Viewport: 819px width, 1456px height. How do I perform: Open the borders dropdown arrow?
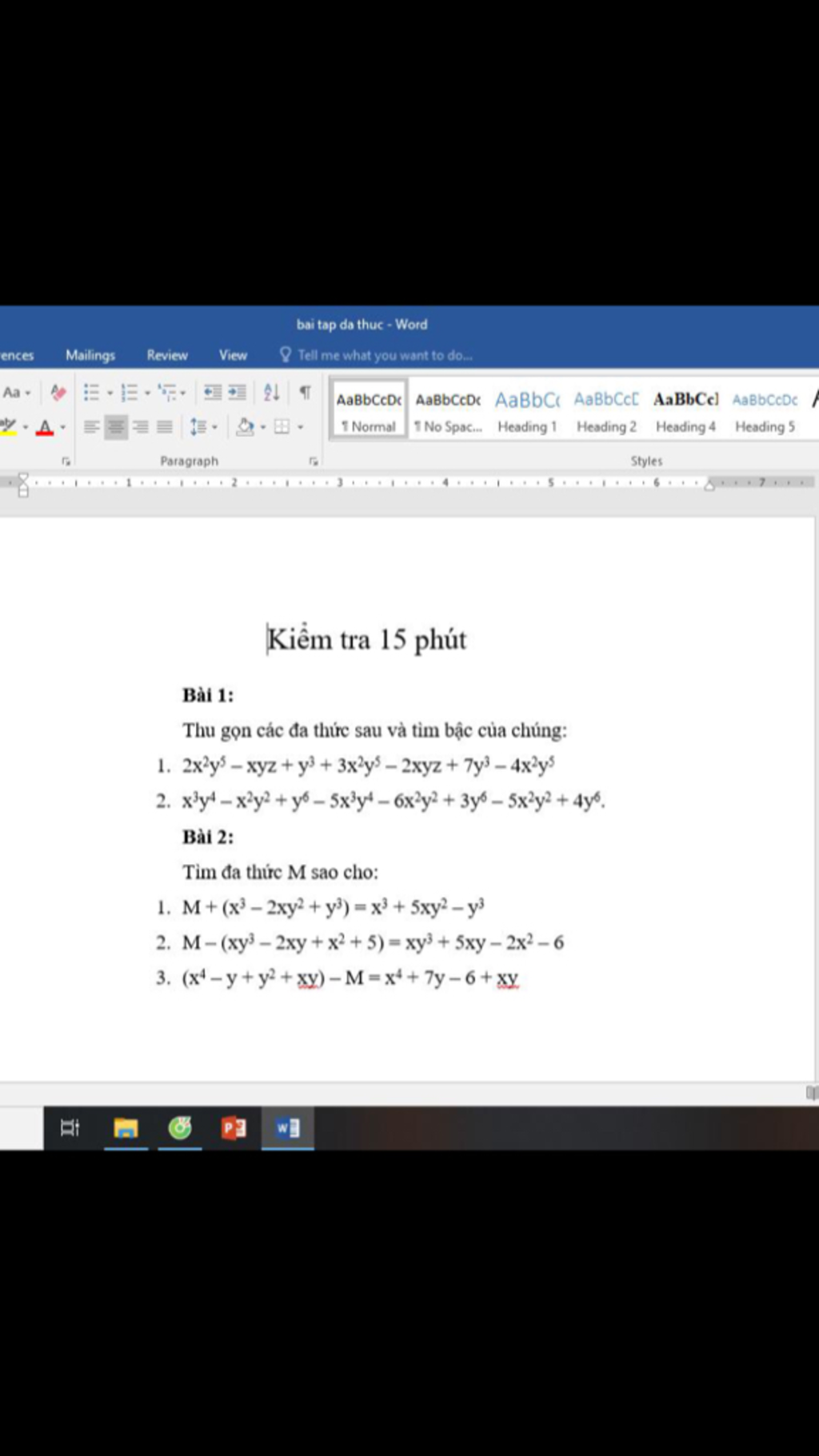click(x=300, y=428)
